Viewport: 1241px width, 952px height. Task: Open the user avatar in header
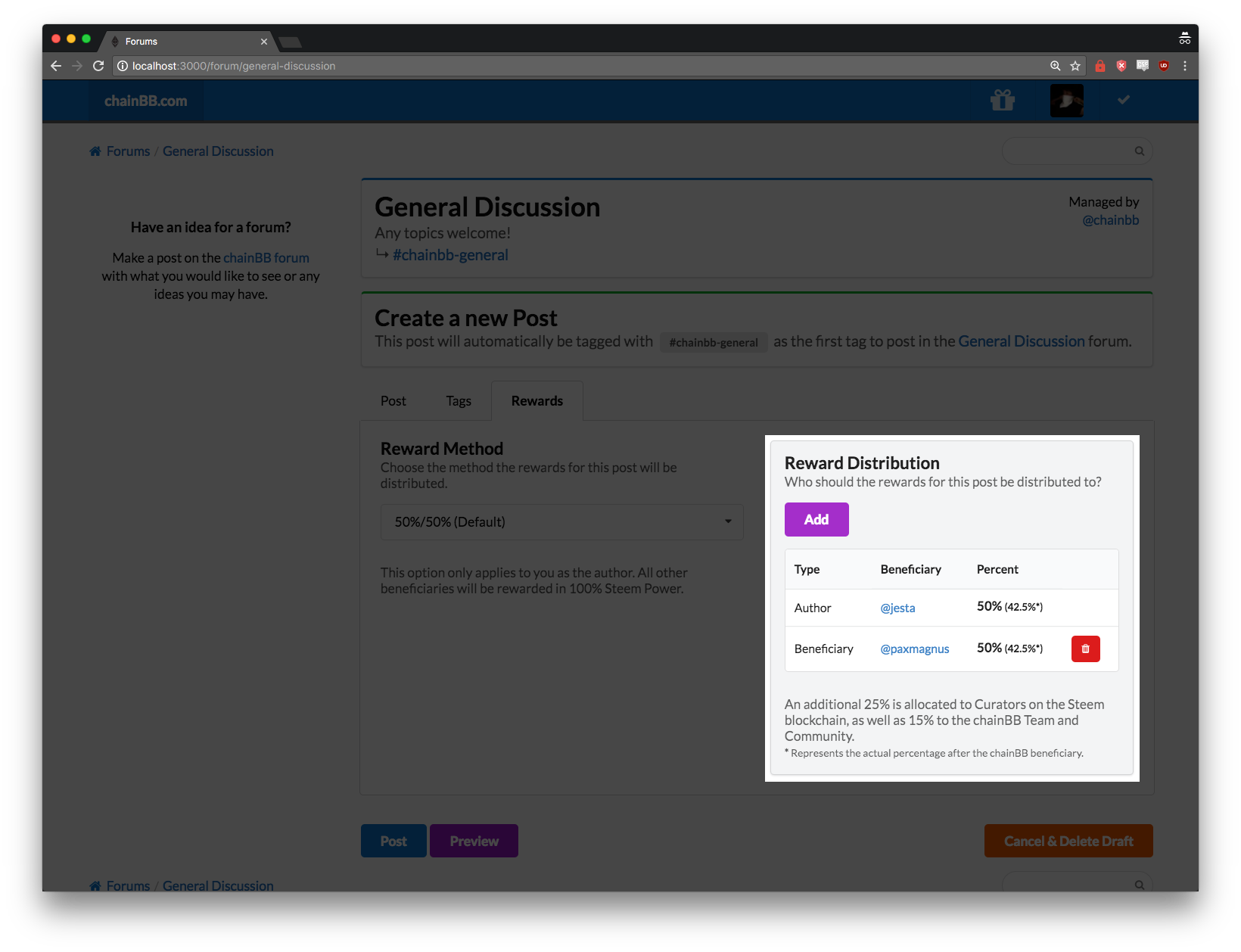1067,100
